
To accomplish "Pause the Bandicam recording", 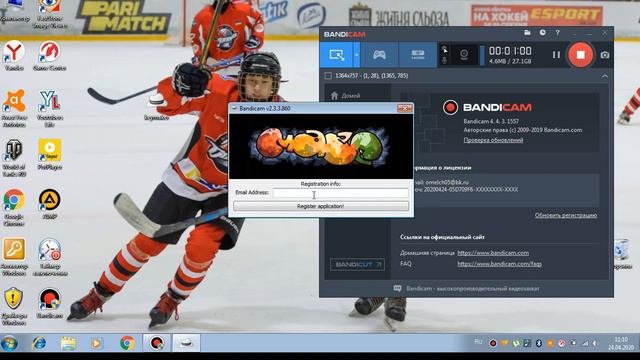I will (556, 55).
